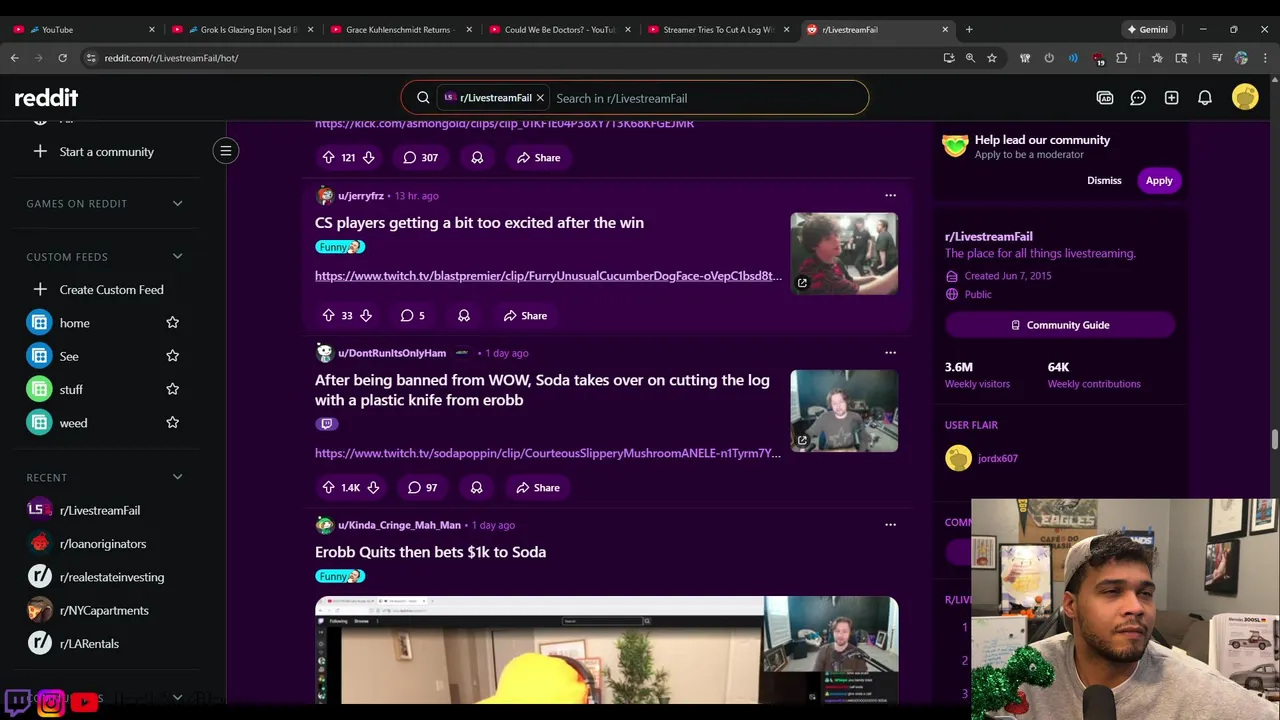Favorite the home custom feed

point(172,322)
